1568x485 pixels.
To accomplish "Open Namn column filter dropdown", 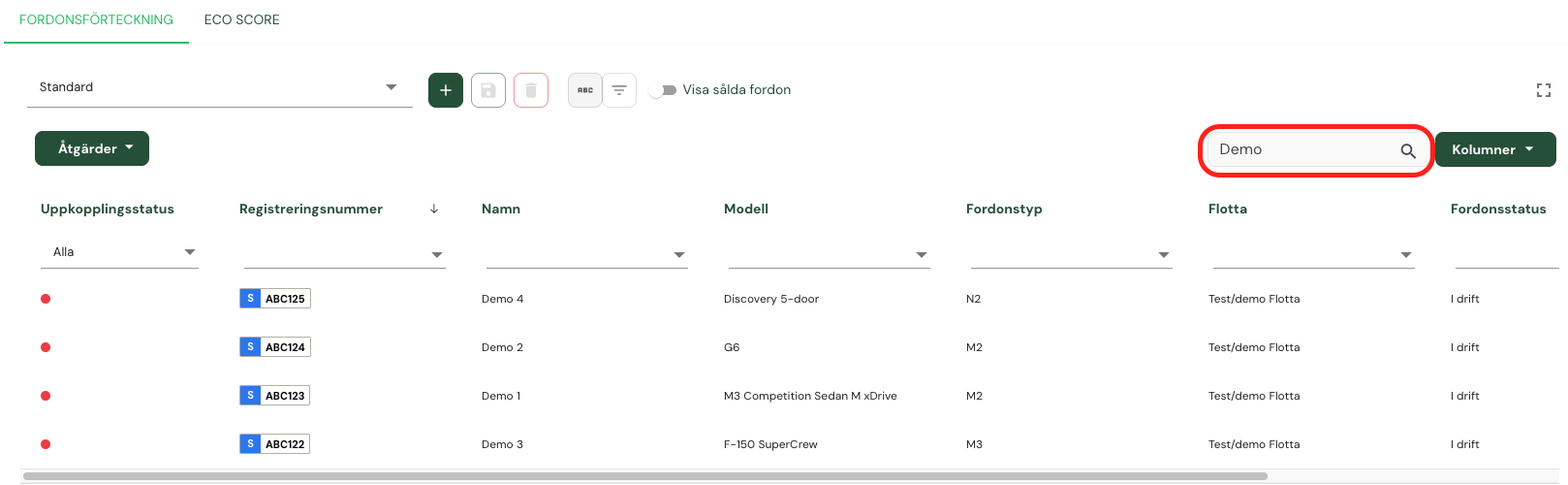I will (586, 254).
